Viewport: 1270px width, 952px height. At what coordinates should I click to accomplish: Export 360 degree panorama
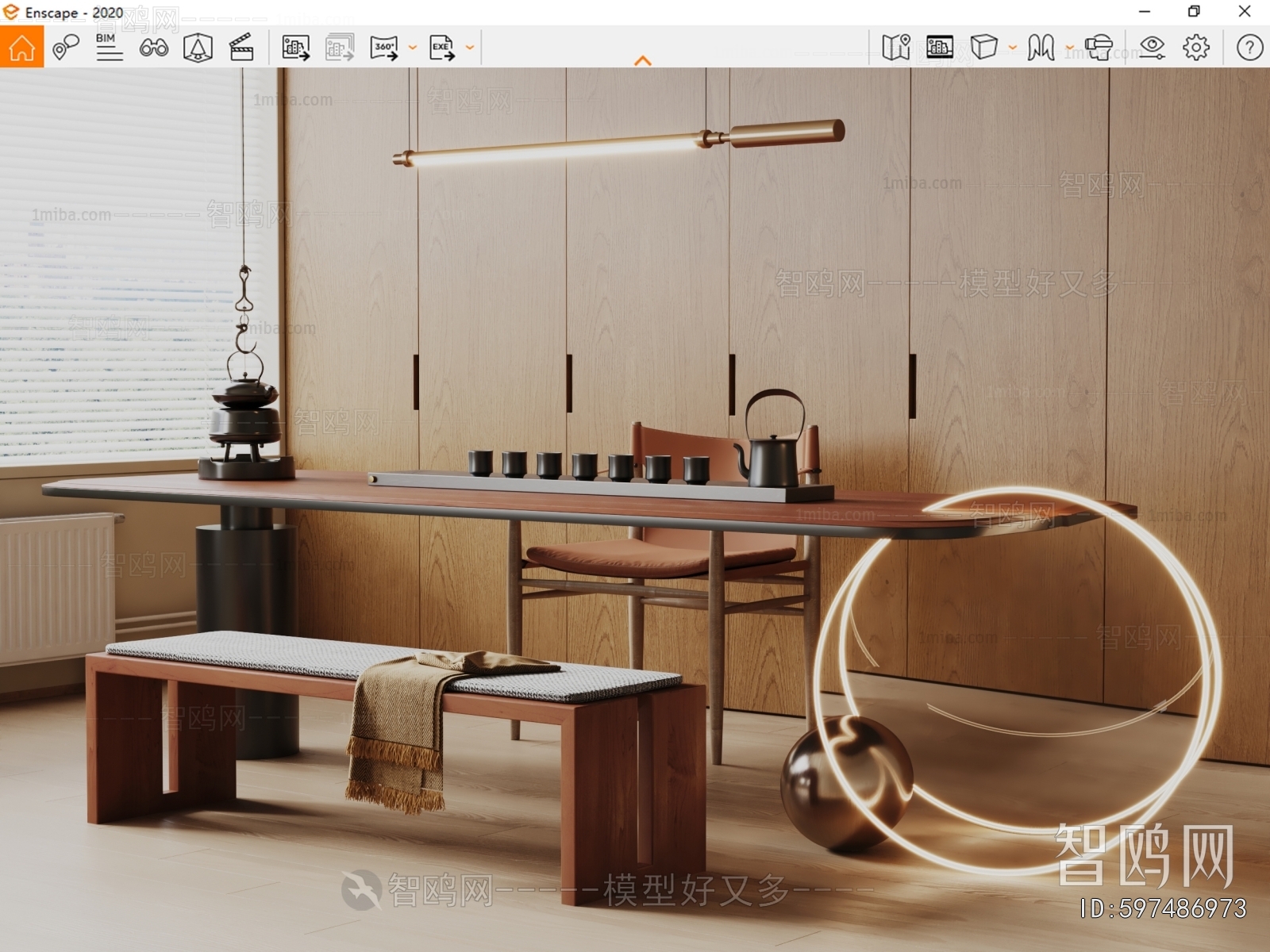tap(384, 48)
